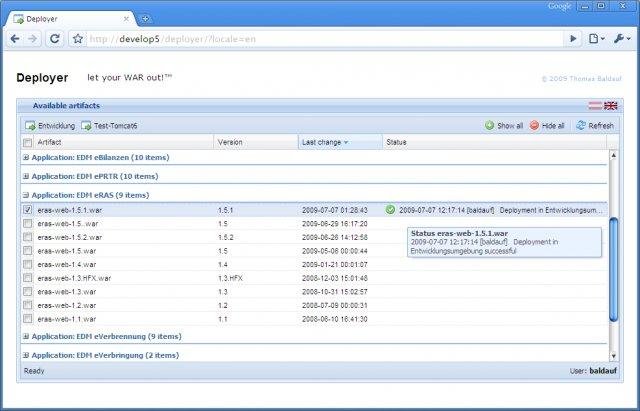Switch language with the Austrian flag
The width and height of the screenshot is (640, 411).
pos(595,105)
